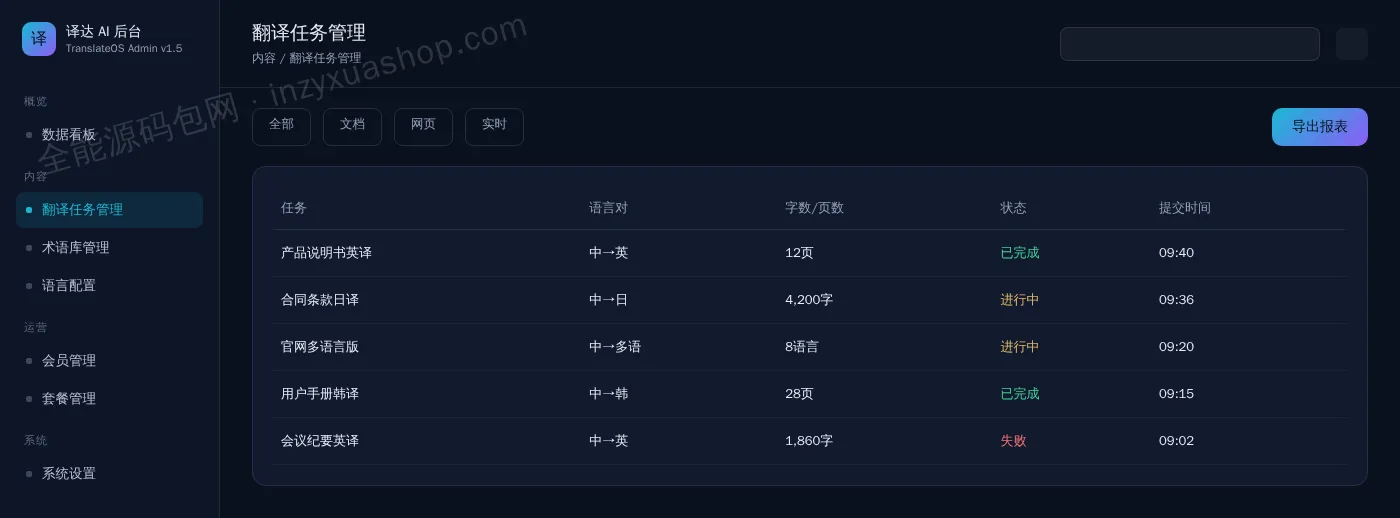Focus the search field in header
The width and height of the screenshot is (1400, 518).
[1190, 44]
